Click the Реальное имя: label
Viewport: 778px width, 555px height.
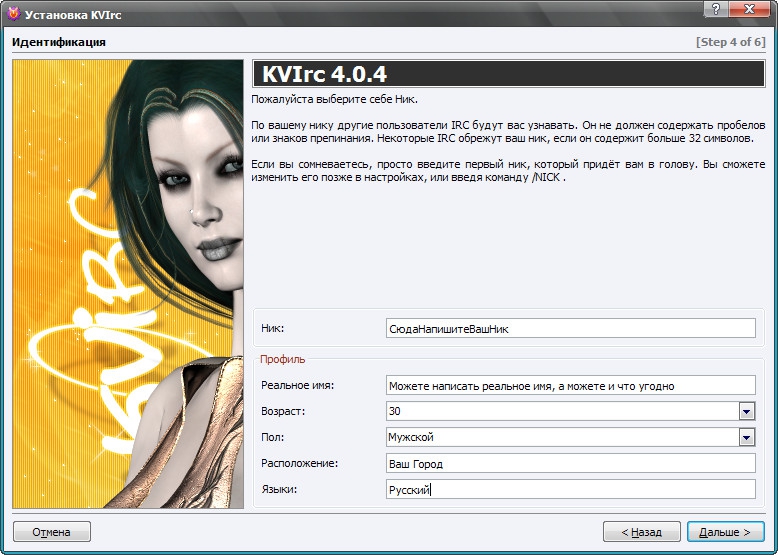pyautogui.click(x=297, y=385)
